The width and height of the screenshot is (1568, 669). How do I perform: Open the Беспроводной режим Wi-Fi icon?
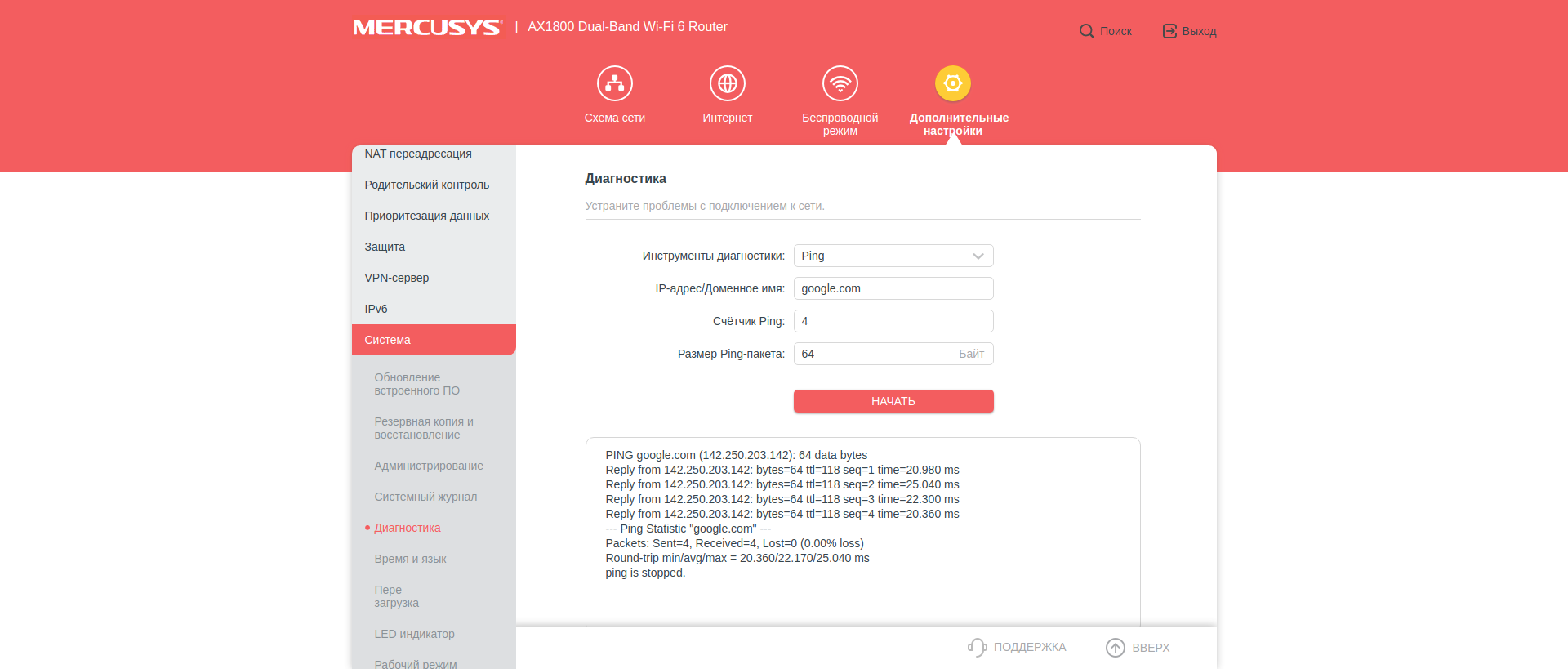click(x=840, y=83)
